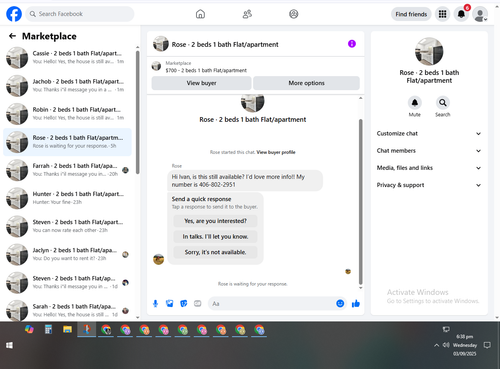Search in conversation magnifier icon

coord(443,103)
